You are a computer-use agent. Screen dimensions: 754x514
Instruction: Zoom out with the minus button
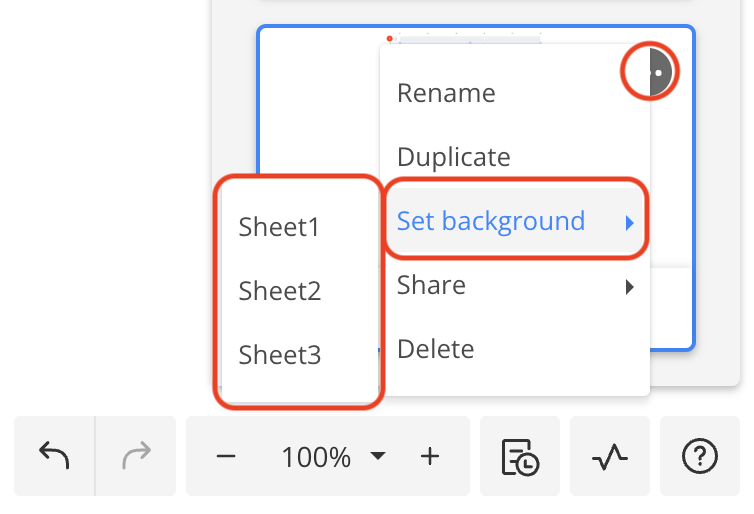[x=226, y=457]
